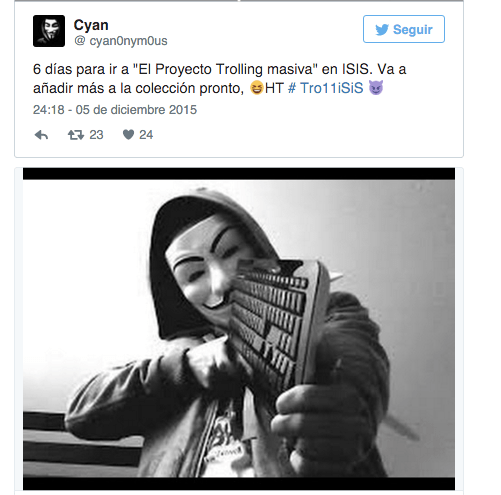Follow the account with Seguir button
This screenshot has height=495, width=501.
point(404,29)
